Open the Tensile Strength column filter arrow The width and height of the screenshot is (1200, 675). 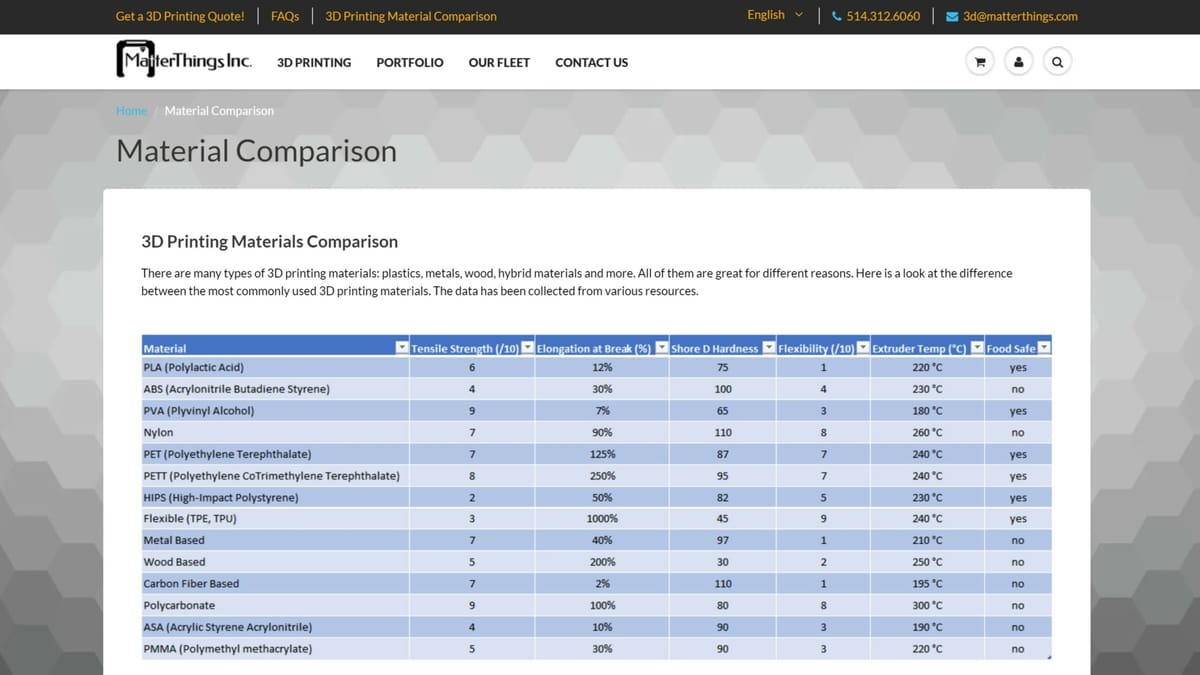point(528,347)
